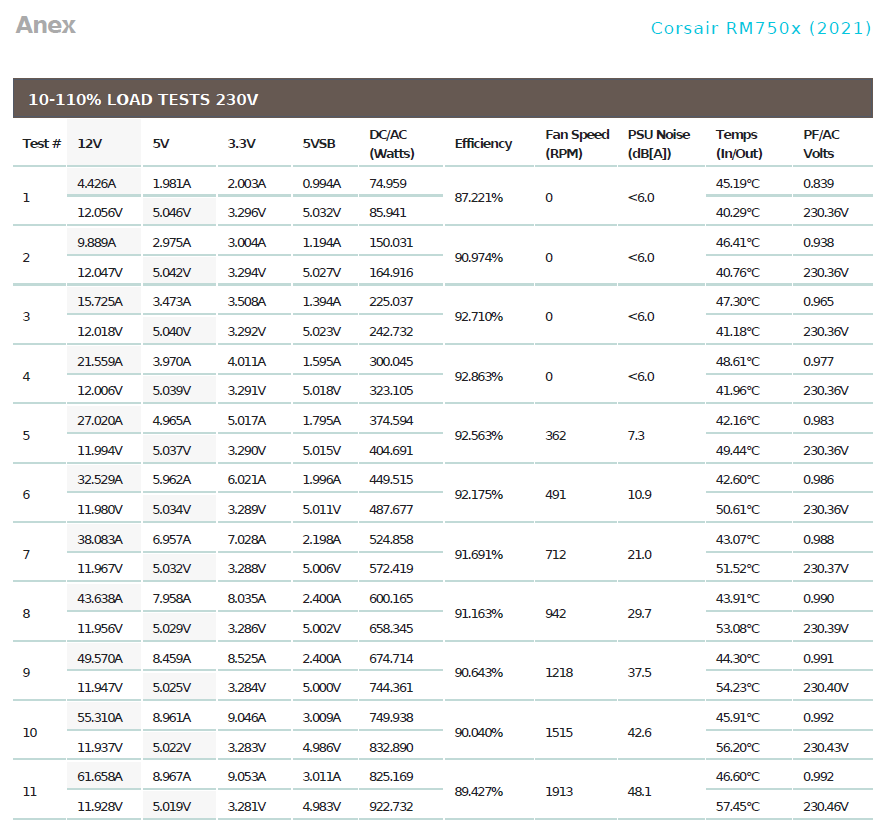Select the 12V column header
This screenshot has height=821, width=882.
[90, 144]
